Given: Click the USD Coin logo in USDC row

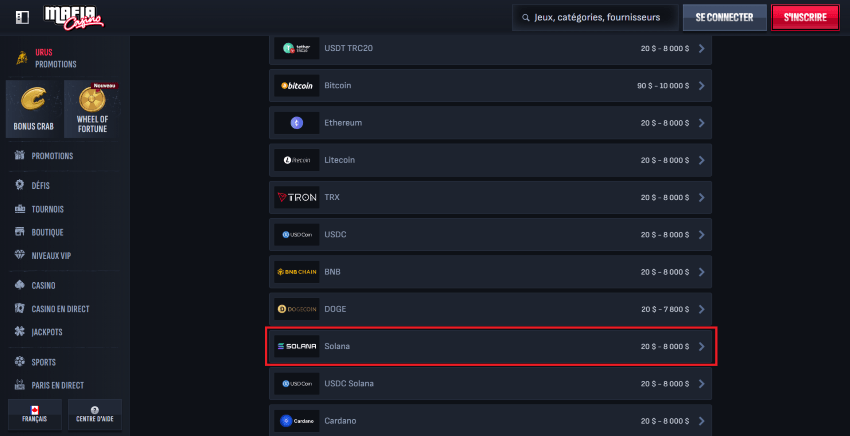Looking at the screenshot, I should click(x=297, y=235).
